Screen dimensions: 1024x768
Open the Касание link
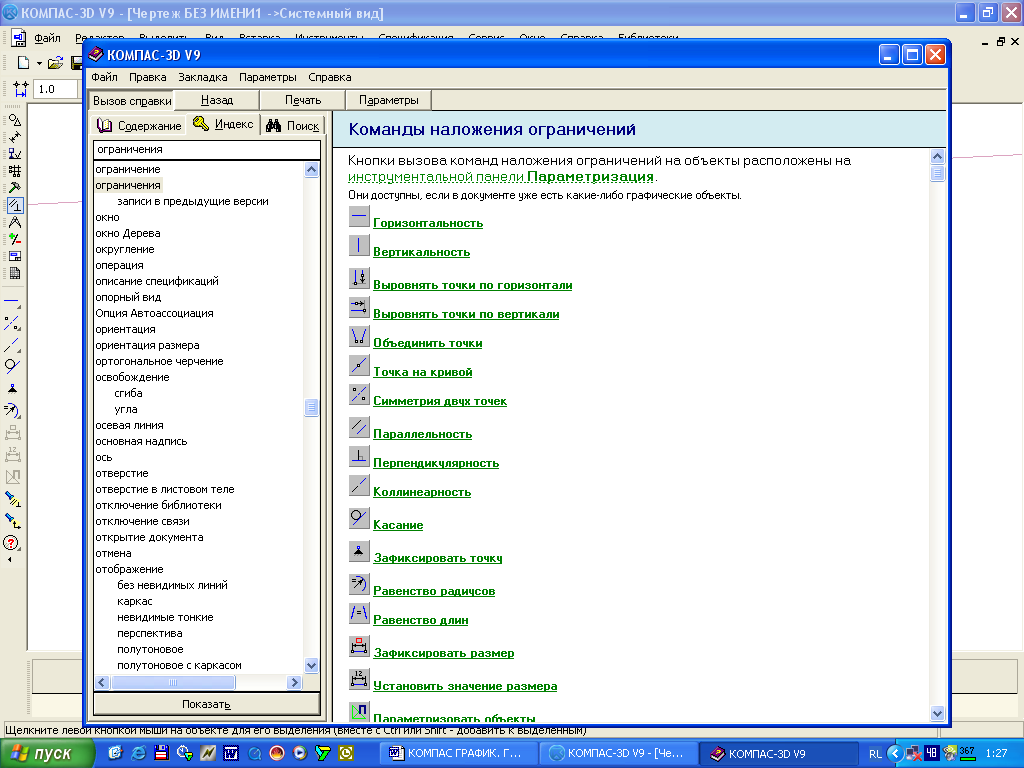coord(398,524)
